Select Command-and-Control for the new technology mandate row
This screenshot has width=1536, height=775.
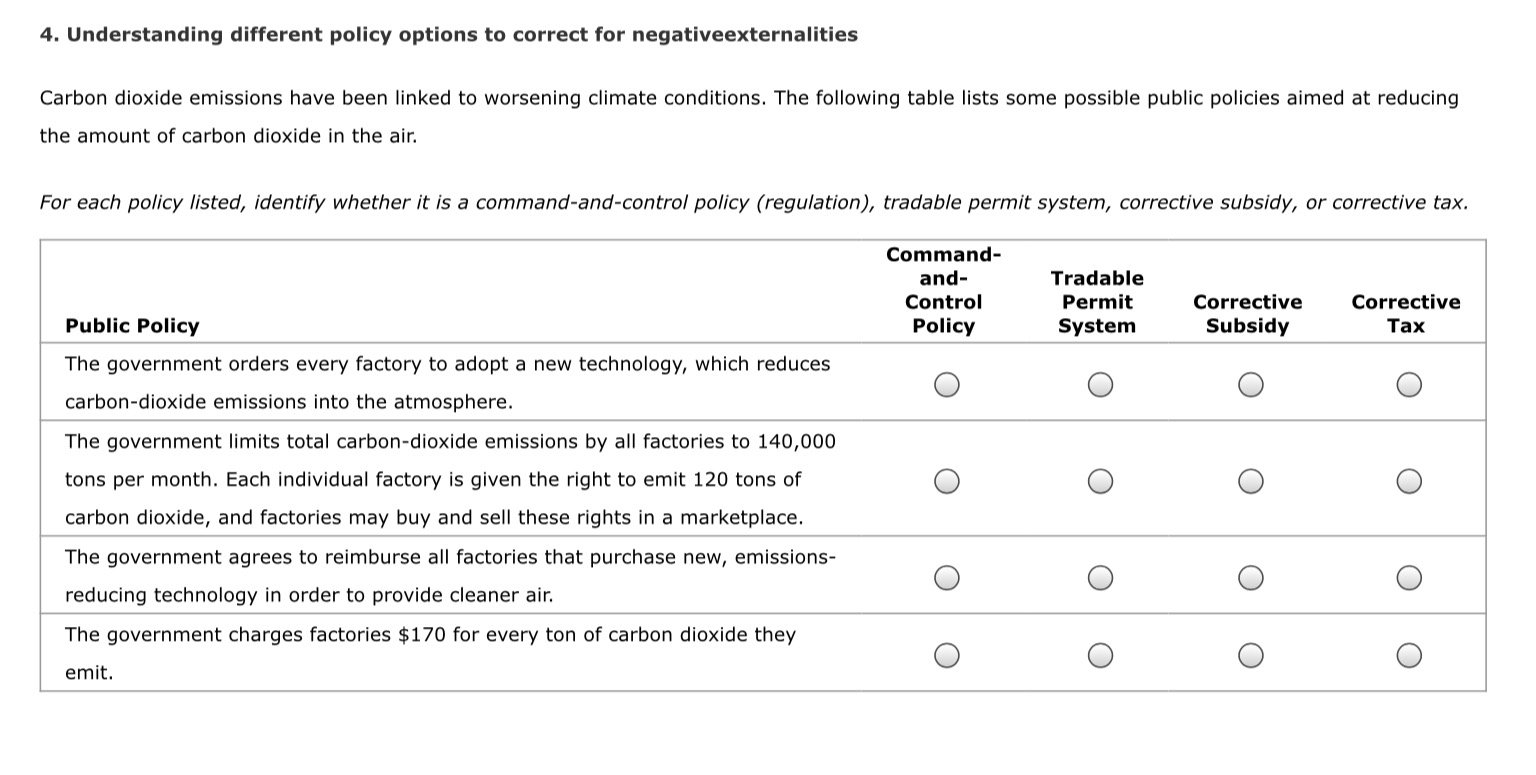click(x=948, y=383)
